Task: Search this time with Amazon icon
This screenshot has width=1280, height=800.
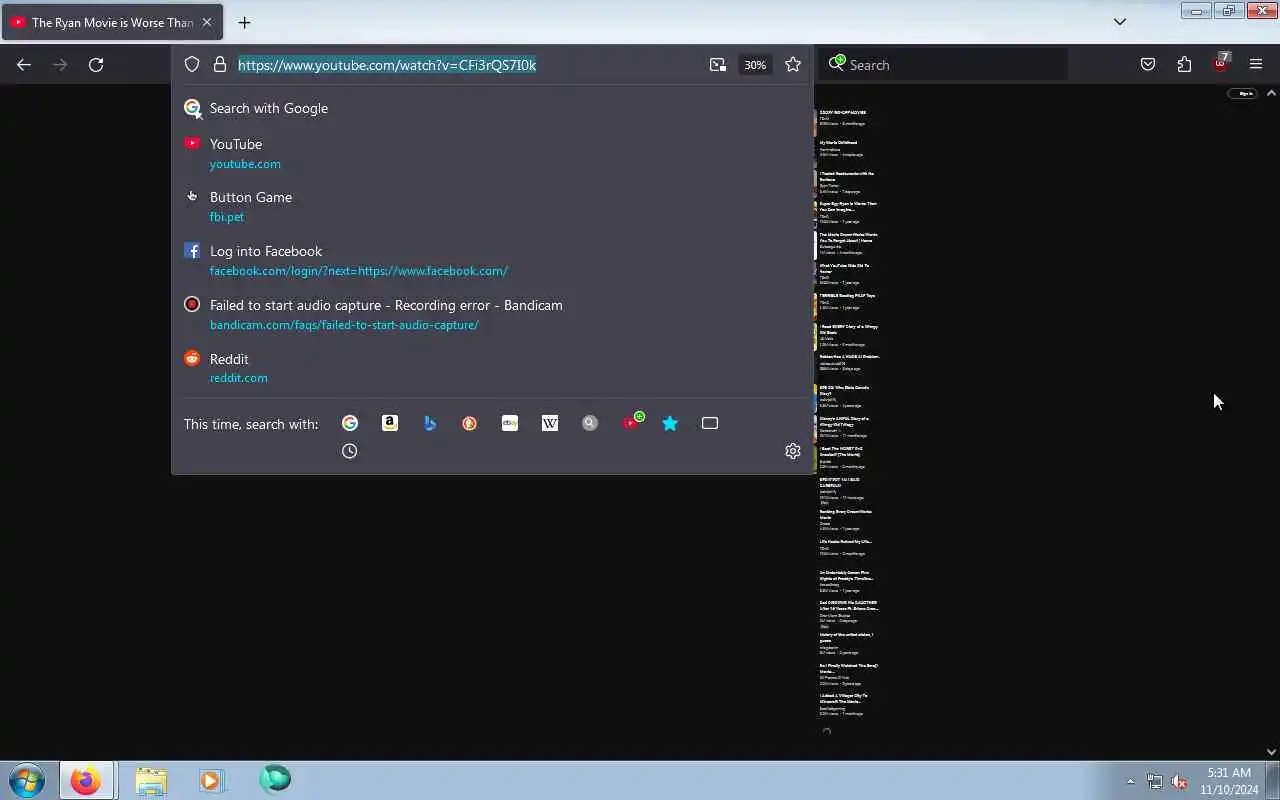Action: pos(390,423)
